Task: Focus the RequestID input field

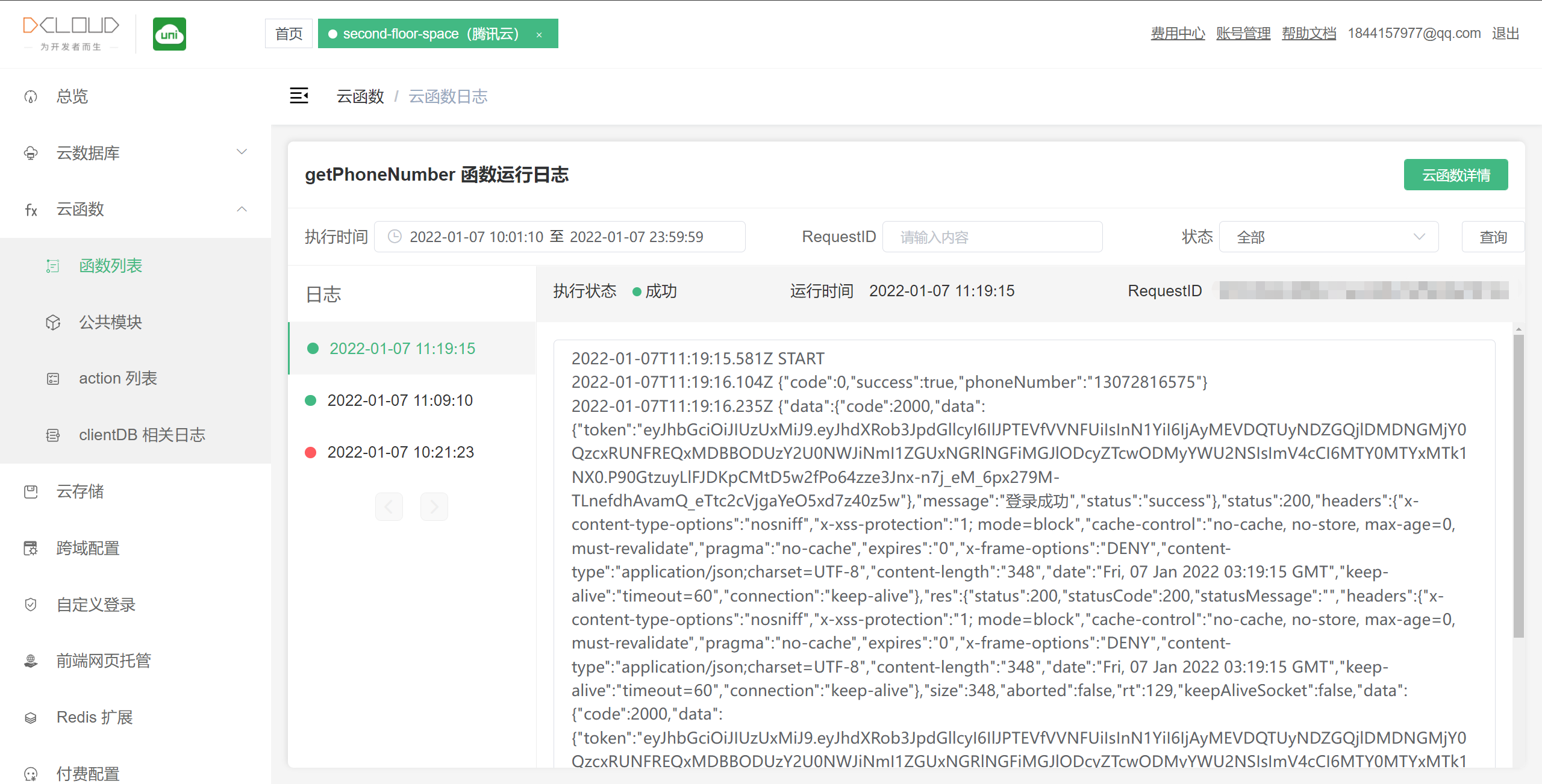Action: click(992, 237)
